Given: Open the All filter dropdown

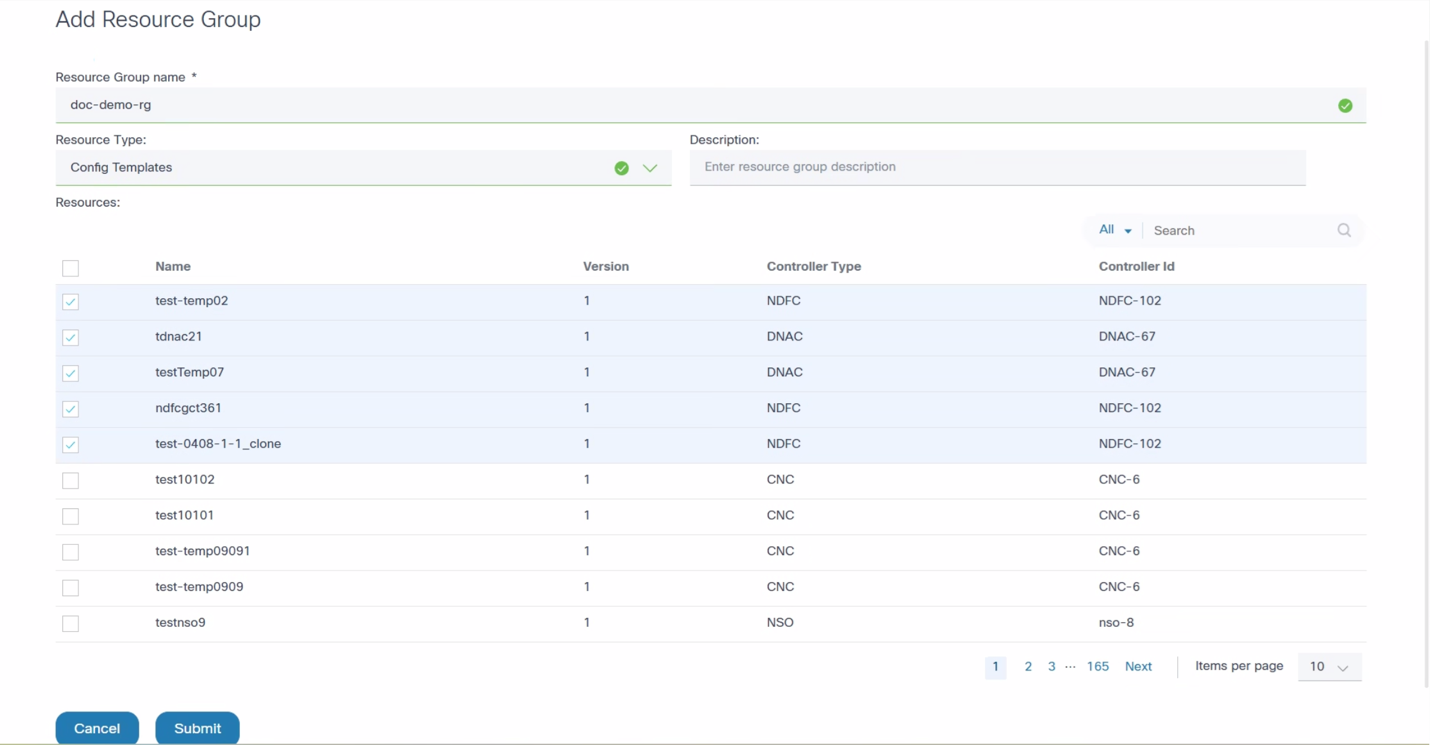Looking at the screenshot, I should (x=1114, y=230).
